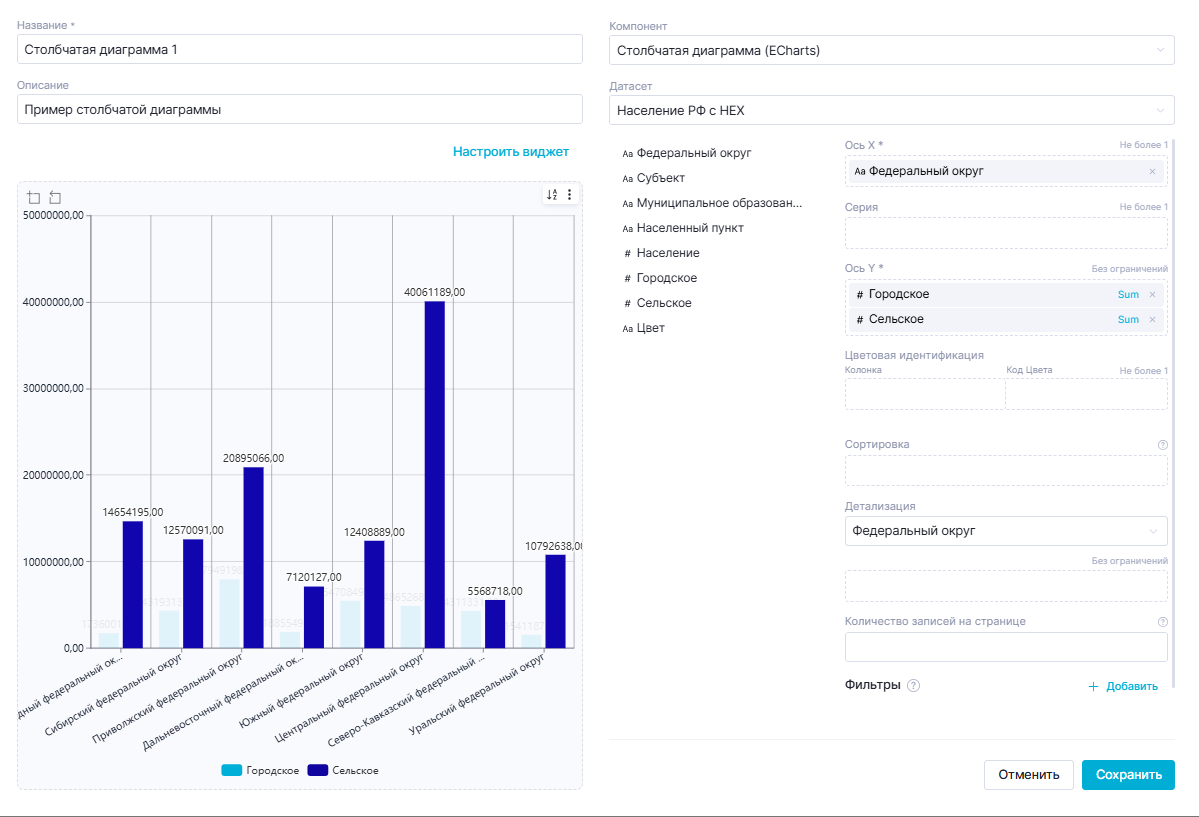Click help icon next to Сортировка
This screenshot has width=1199, height=817.
click(1162, 444)
